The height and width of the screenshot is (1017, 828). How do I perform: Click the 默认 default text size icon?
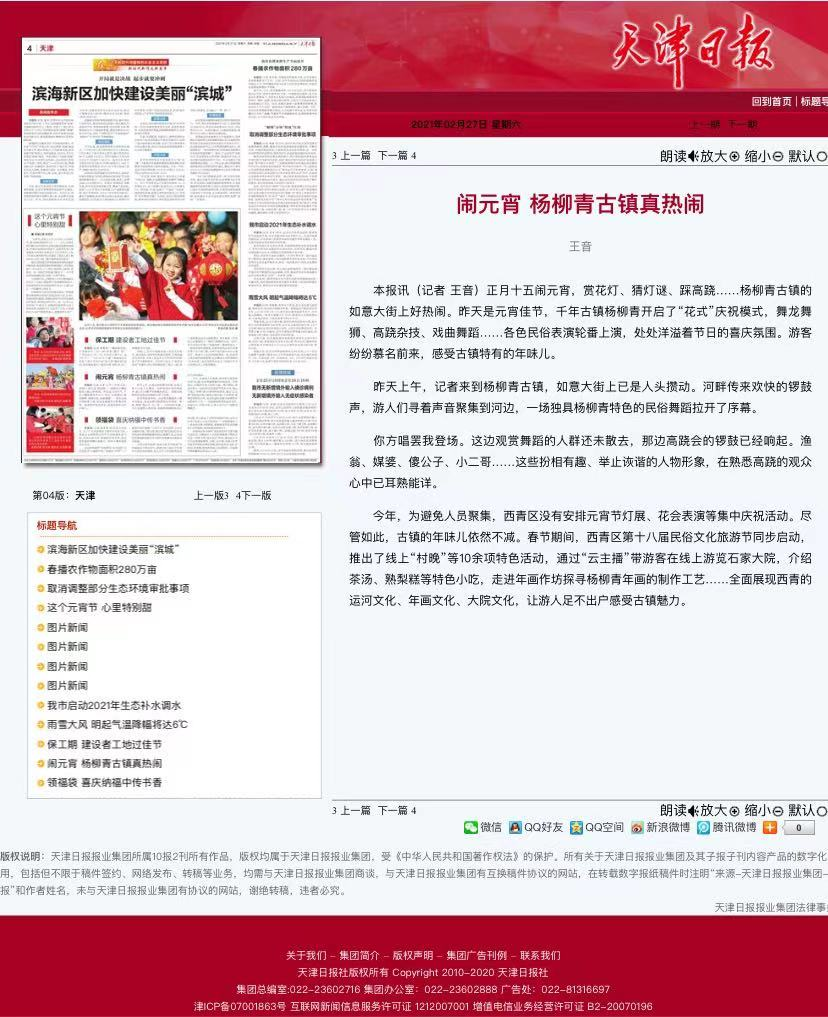(x=820, y=157)
